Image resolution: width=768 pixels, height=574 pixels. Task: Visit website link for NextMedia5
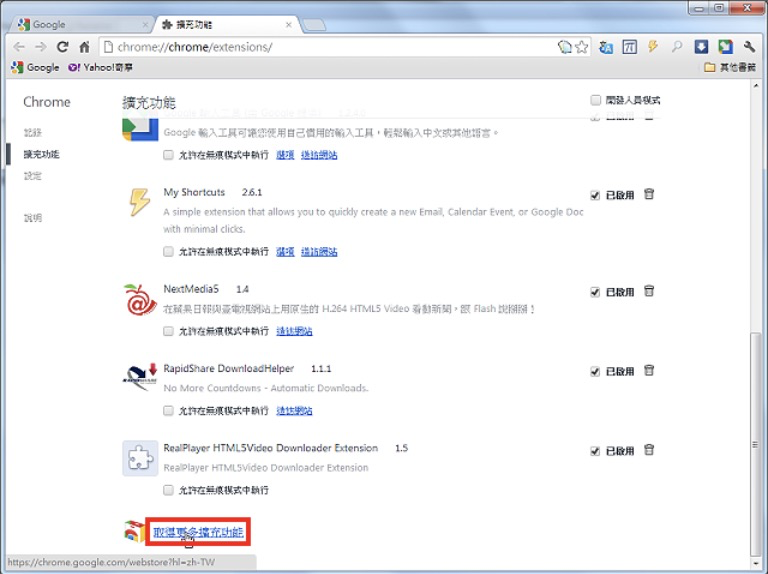pos(294,332)
